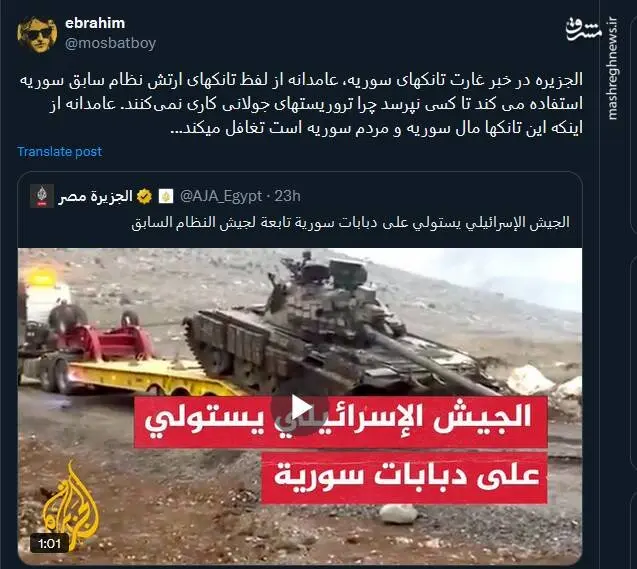Click the gold verified badge
This screenshot has width=637, height=569.
[x=144, y=197]
